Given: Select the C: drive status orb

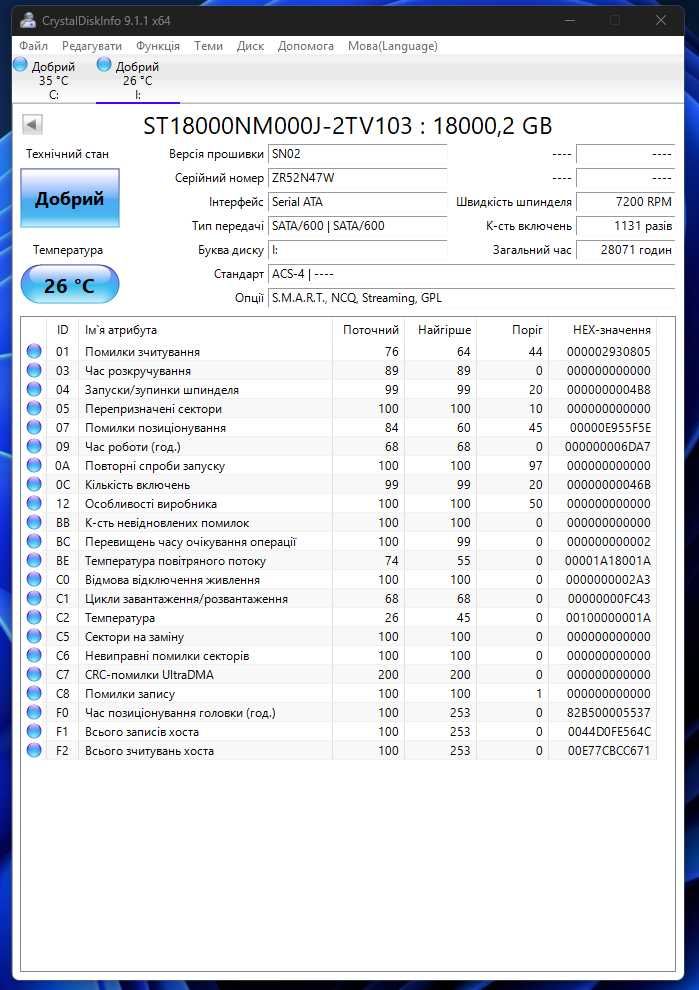Looking at the screenshot, I should (x=20, y=64).
